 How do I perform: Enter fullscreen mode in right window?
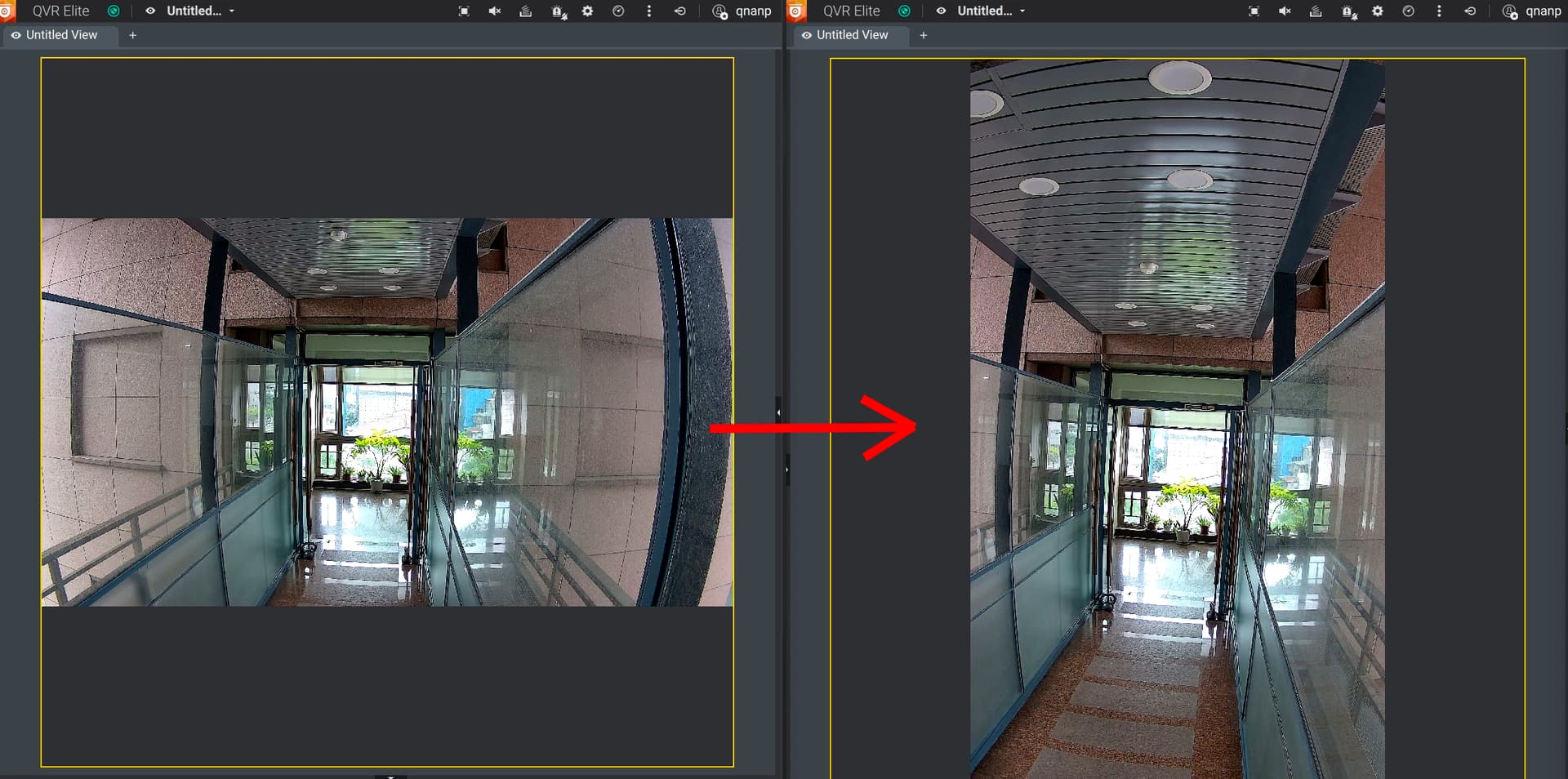[x=1254, y=11]
